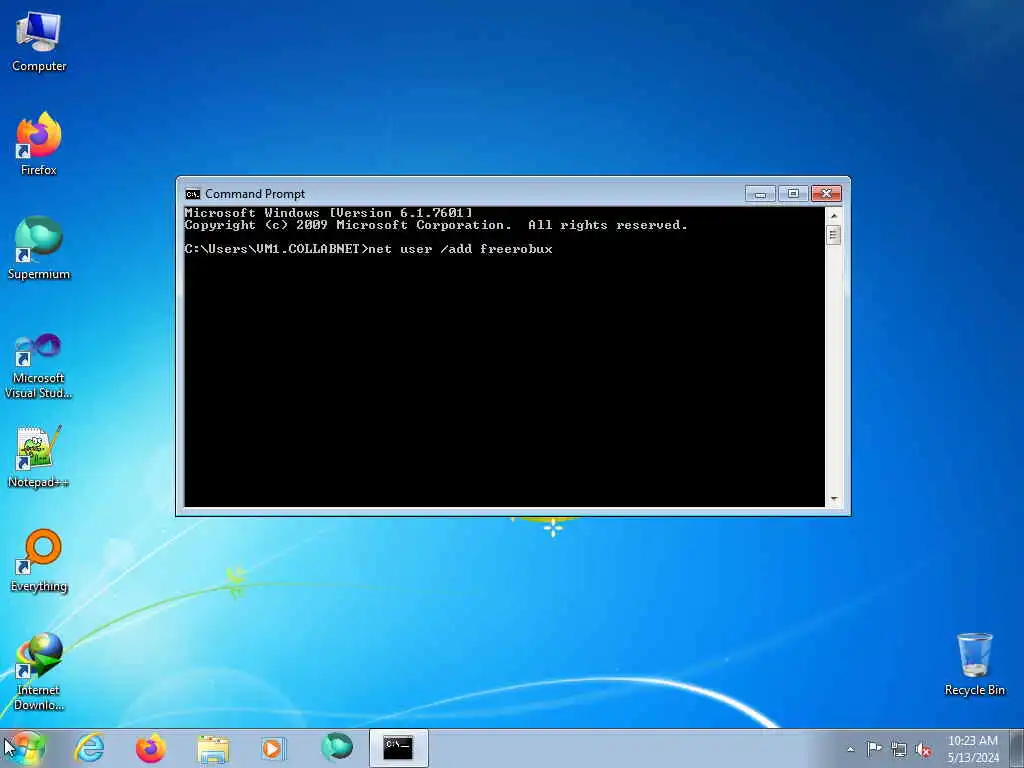Open the Computer desktop icon
This screenshot has width=1024, height=768.
tap(39, 42)
